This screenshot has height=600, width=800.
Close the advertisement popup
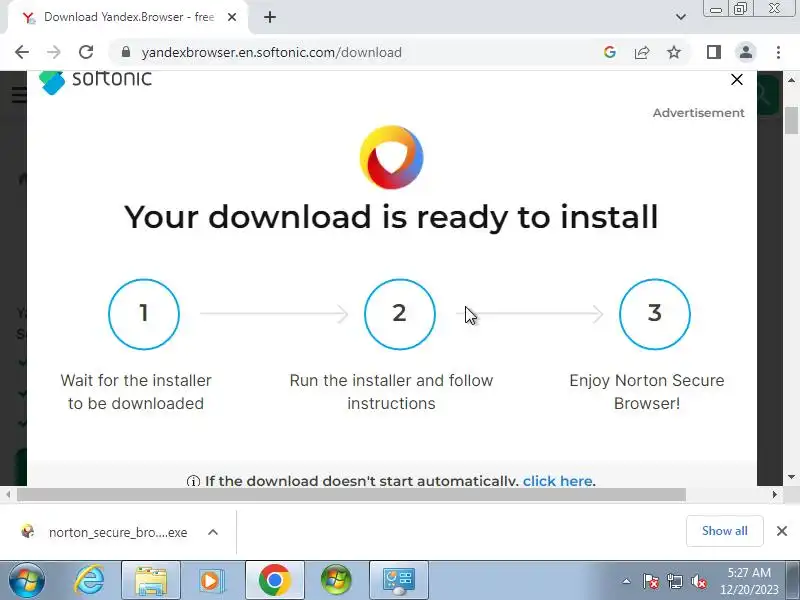click(x=737, y=80)
